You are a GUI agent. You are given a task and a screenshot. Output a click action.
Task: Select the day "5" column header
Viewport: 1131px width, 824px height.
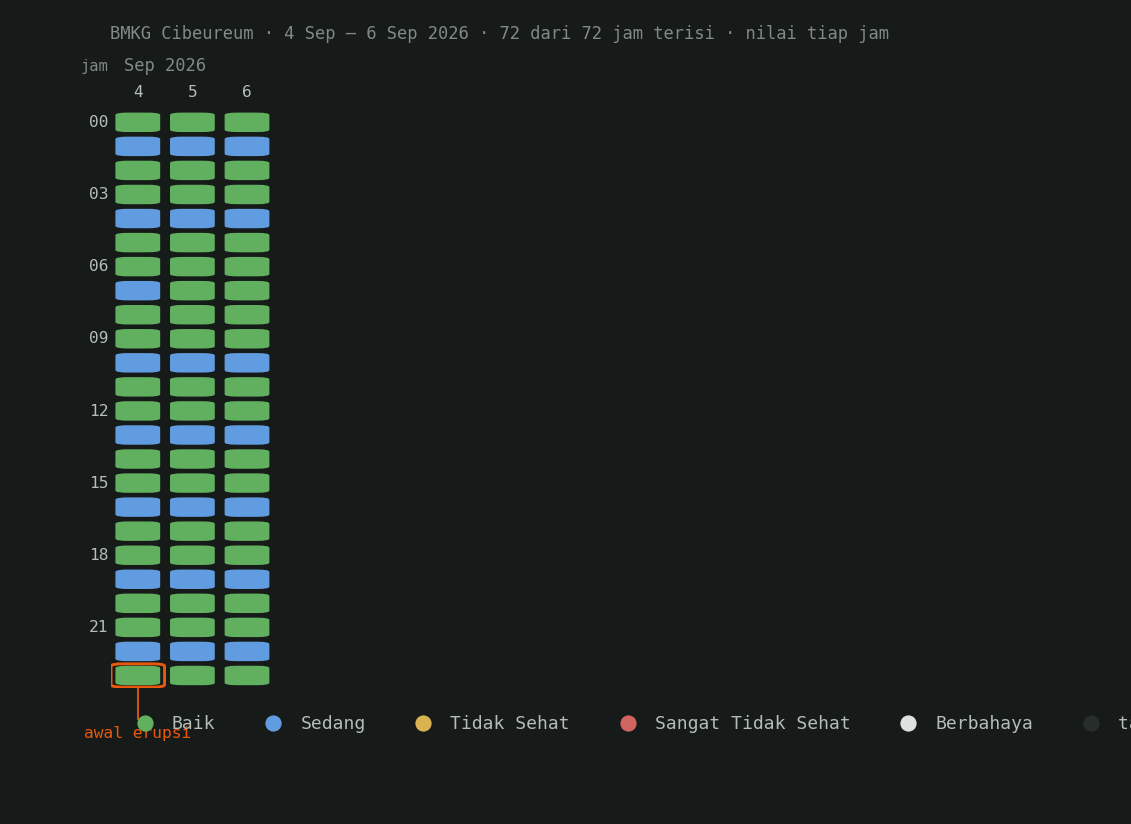[193, 92]
